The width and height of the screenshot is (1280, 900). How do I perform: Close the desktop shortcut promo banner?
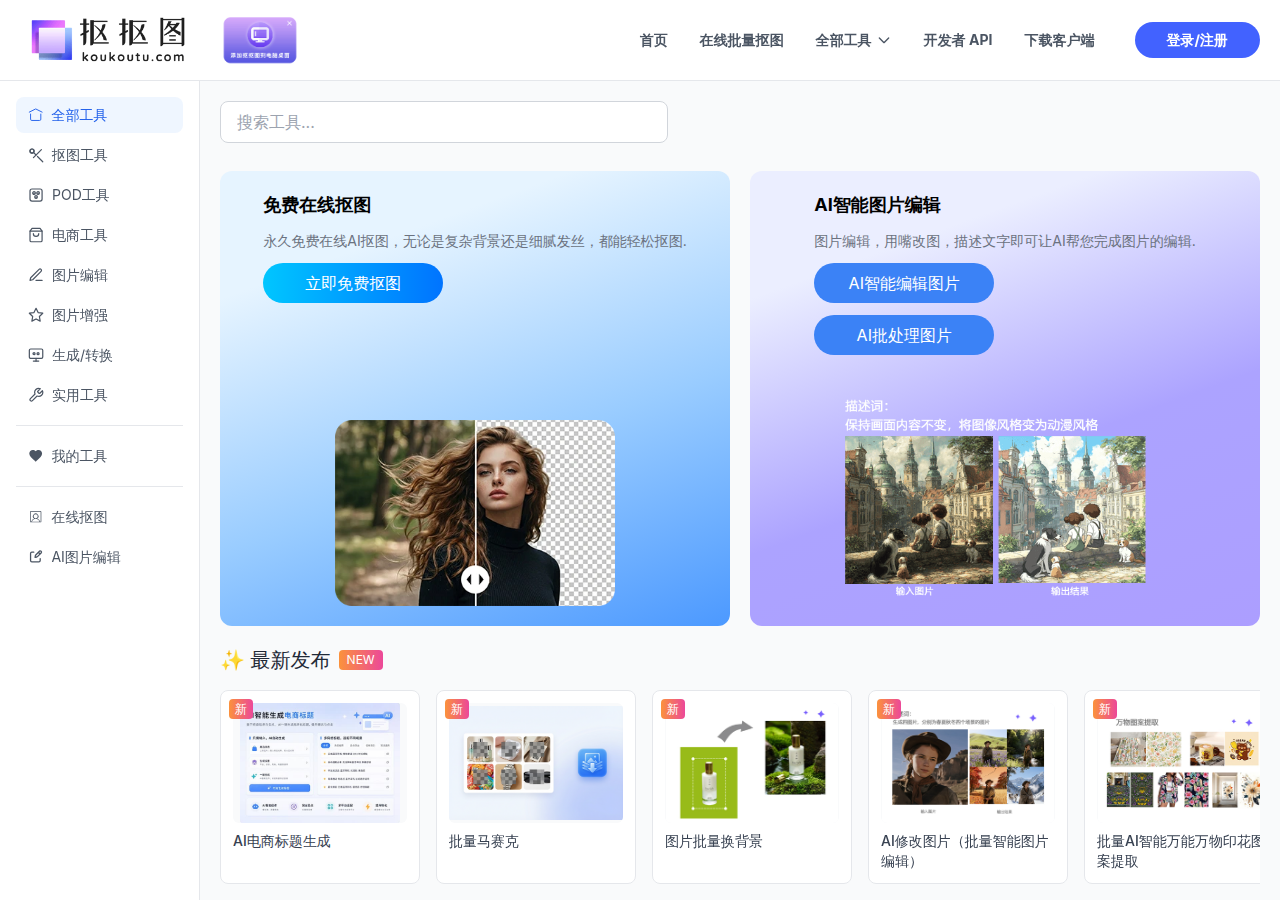pyautogui.click(x=290, y=22)
